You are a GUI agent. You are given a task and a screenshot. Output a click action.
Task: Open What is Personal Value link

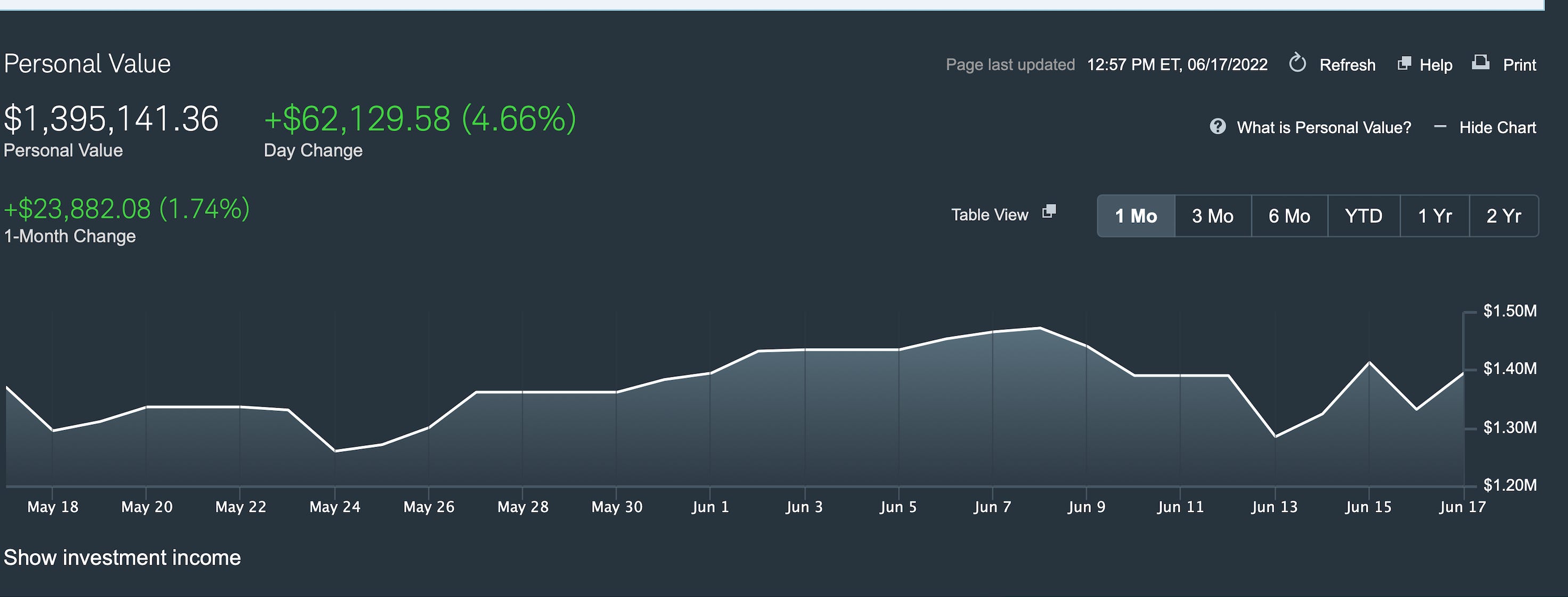[1324, 127]
